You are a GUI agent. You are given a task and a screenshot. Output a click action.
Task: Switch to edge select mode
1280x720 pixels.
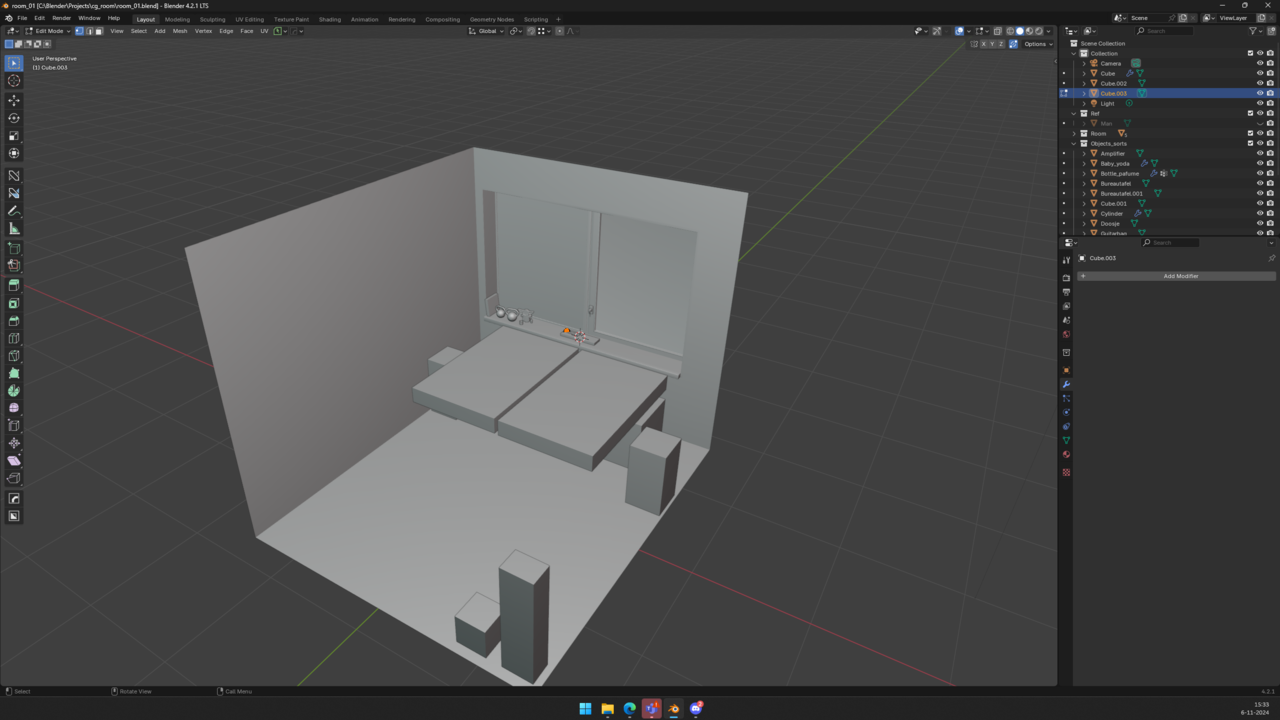coord(89,31)
